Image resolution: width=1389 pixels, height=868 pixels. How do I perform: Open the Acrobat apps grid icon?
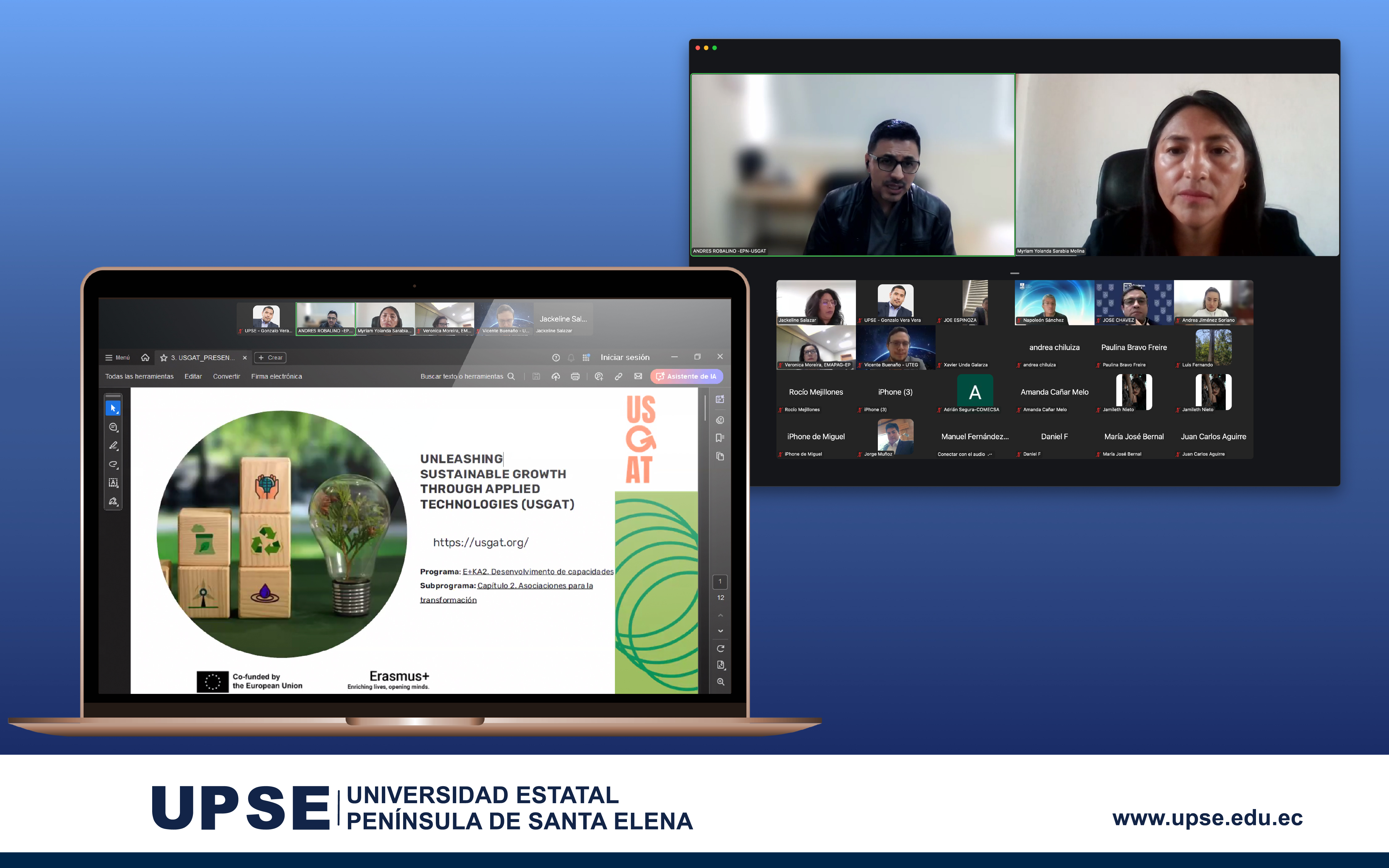pyautogui.click(x=586, y=358)
